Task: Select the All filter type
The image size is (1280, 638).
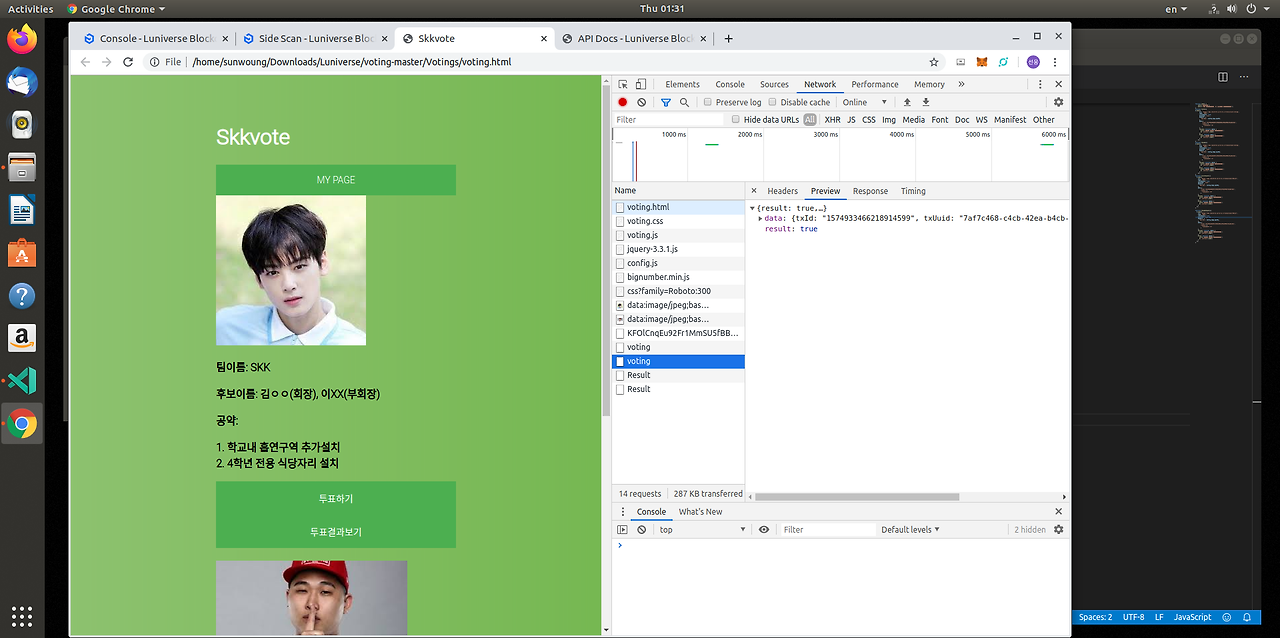Action: pos(810,120)
